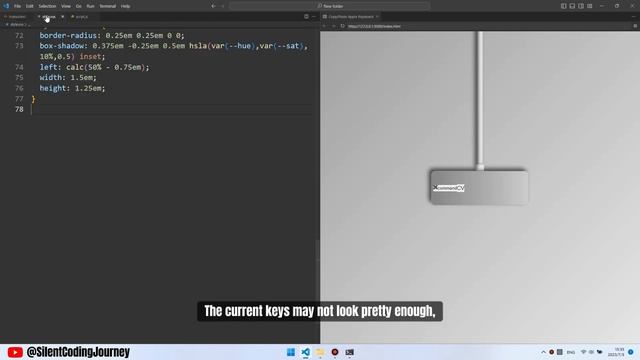Toggle the primary side bar layout icon
This screenshot has height=360, width=640.
click(563, 6)
